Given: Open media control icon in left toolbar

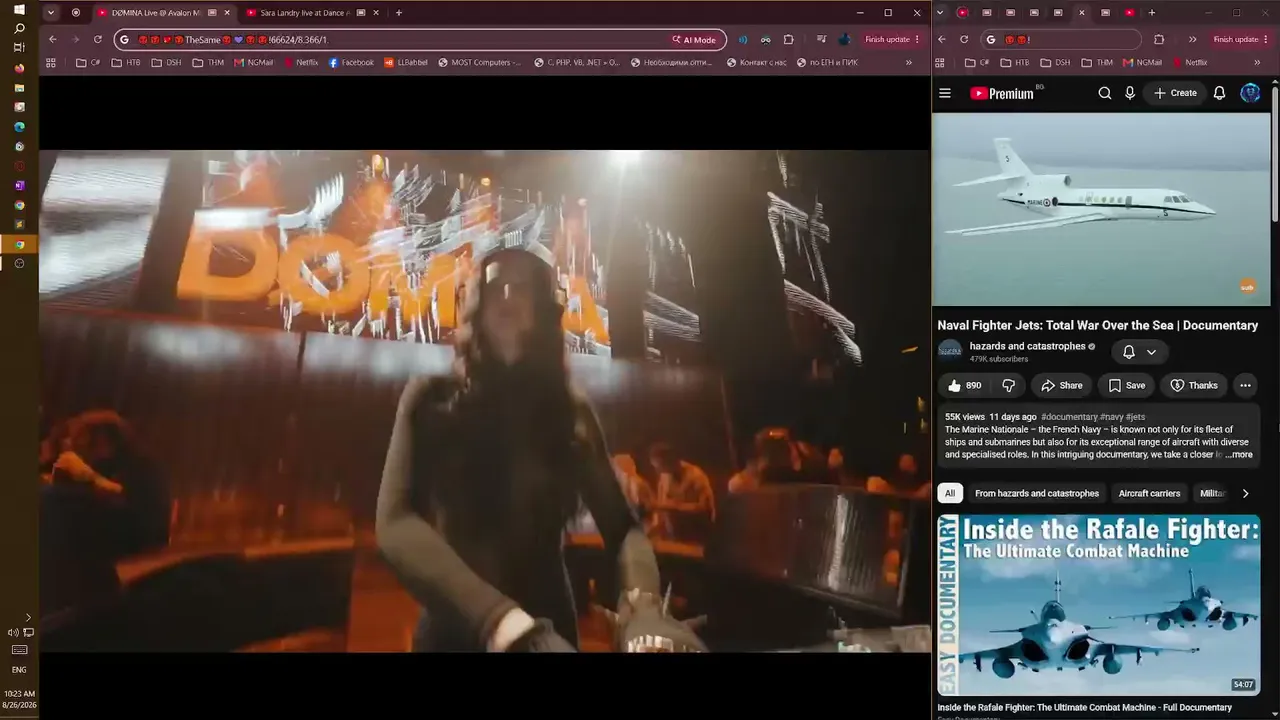Looking at the screenshot, I should (821, 39).
